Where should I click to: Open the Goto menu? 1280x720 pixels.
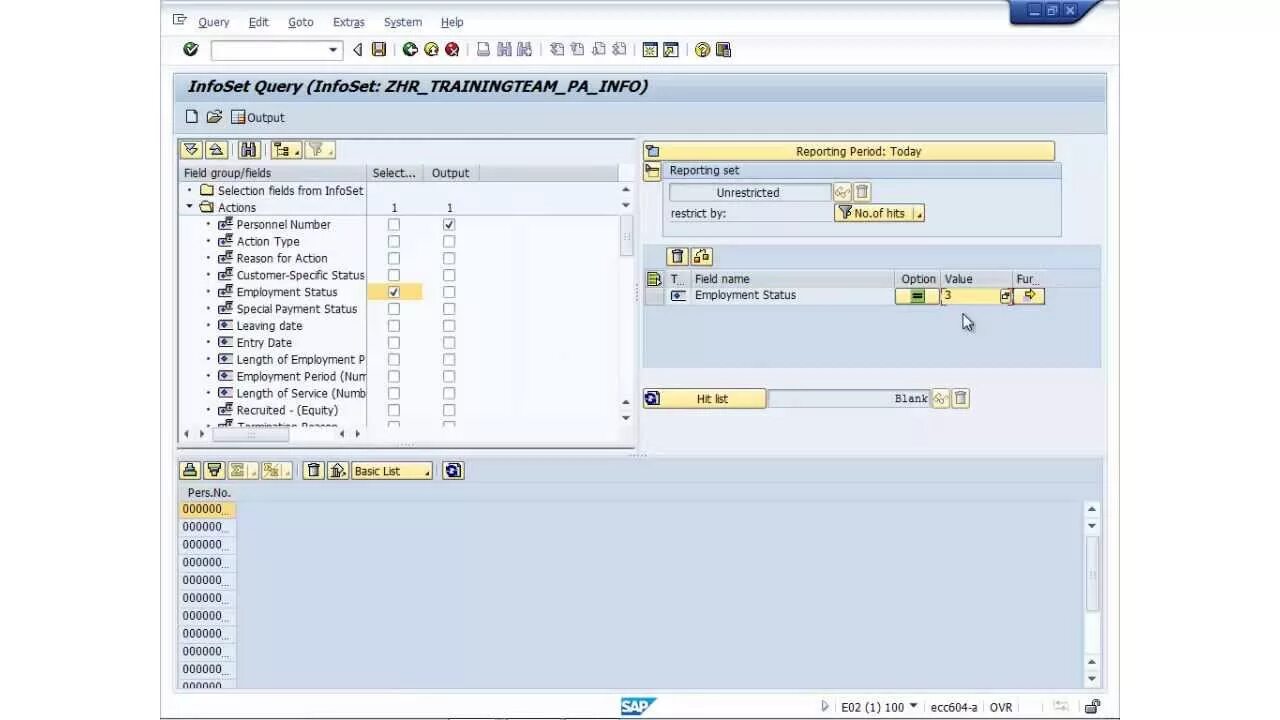click(300, 22)
